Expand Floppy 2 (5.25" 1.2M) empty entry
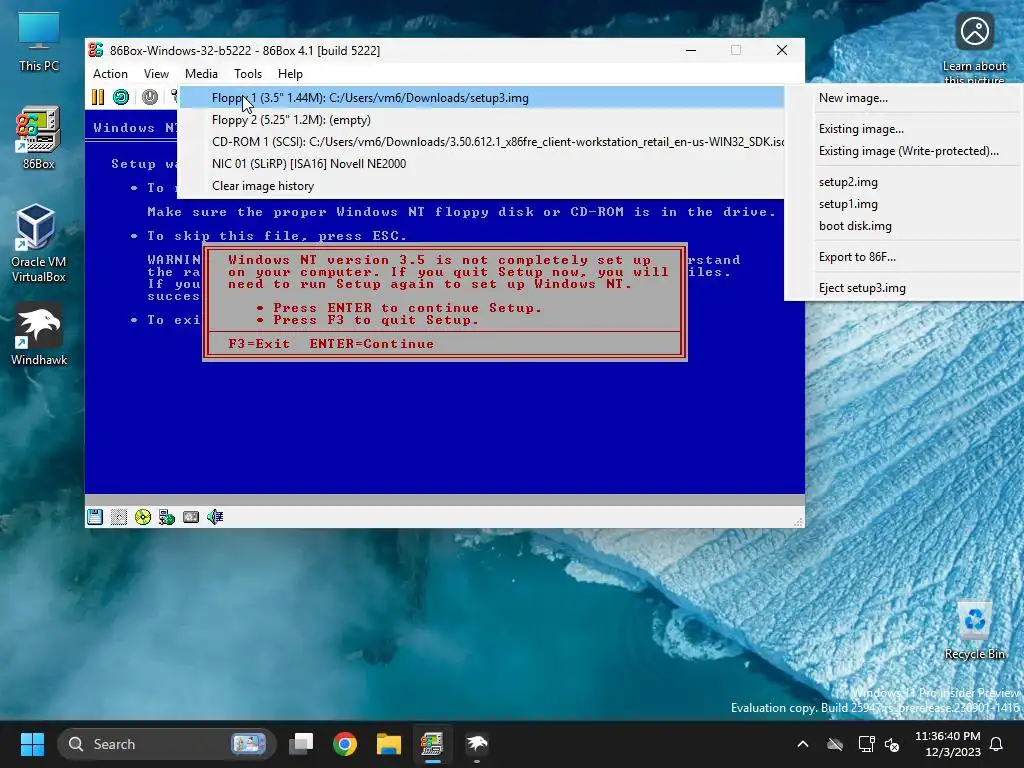The width and height of the screenshot is (1024, 768). tap(481, 120)
